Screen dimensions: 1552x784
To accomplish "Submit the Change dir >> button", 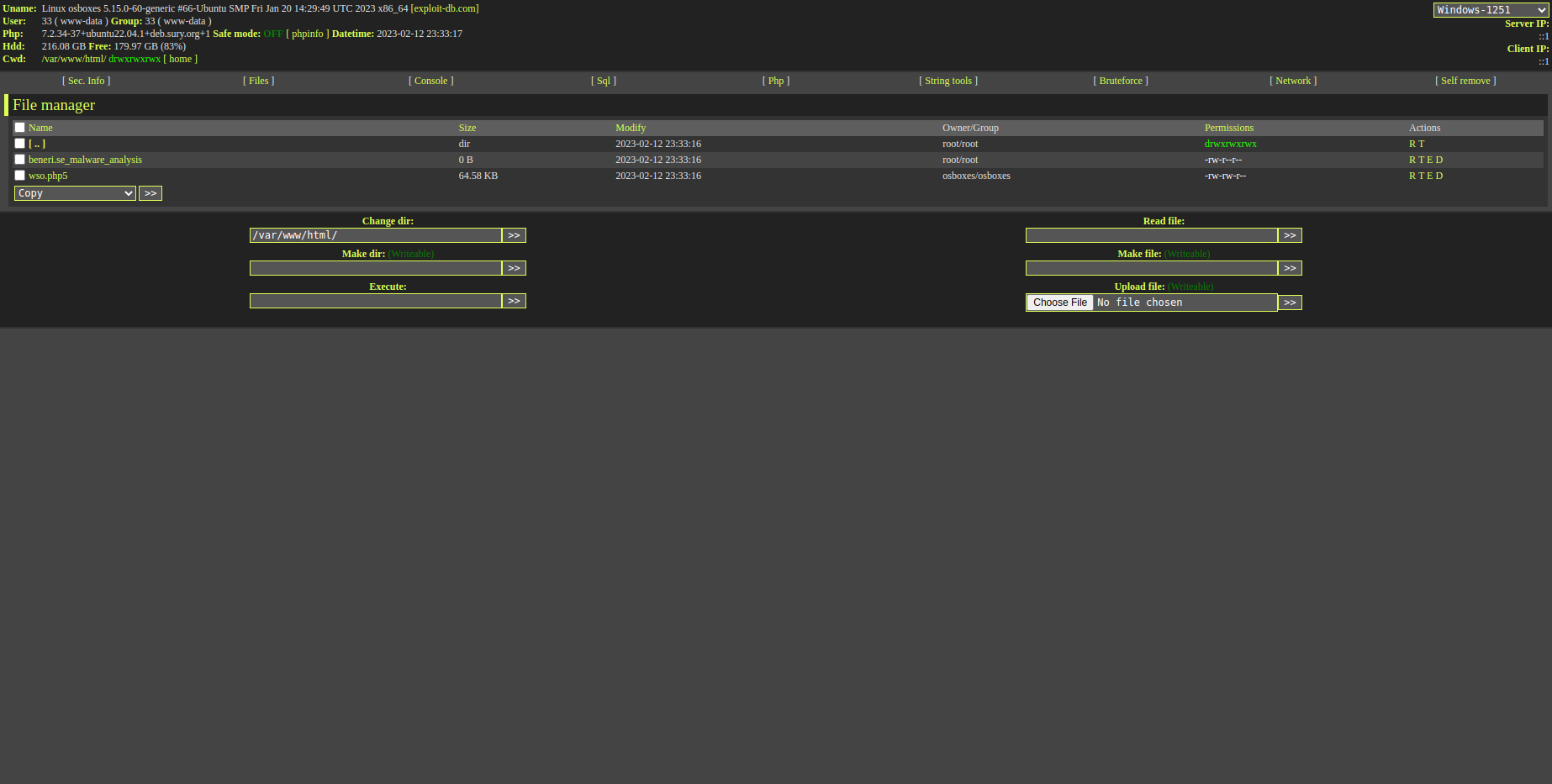I will (x=515, y=235).
